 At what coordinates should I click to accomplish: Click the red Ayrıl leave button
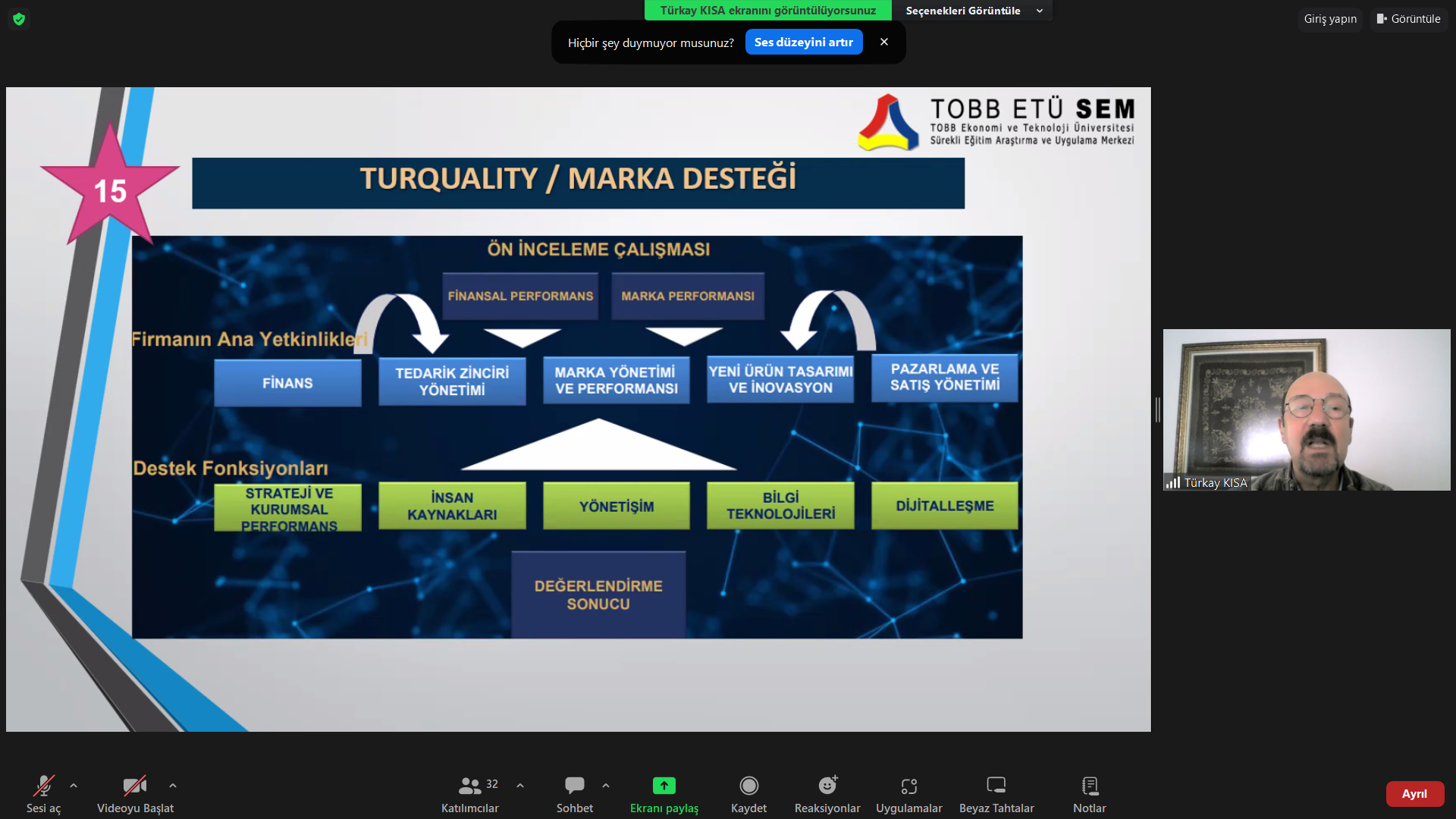pos(1414,794)
